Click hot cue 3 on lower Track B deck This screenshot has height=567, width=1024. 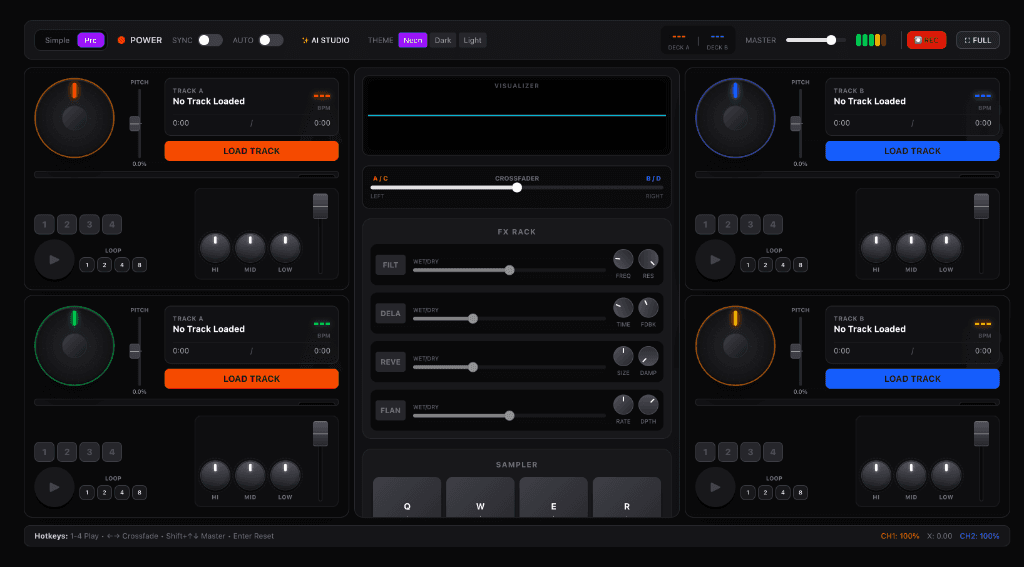click(x=750, y=452)
